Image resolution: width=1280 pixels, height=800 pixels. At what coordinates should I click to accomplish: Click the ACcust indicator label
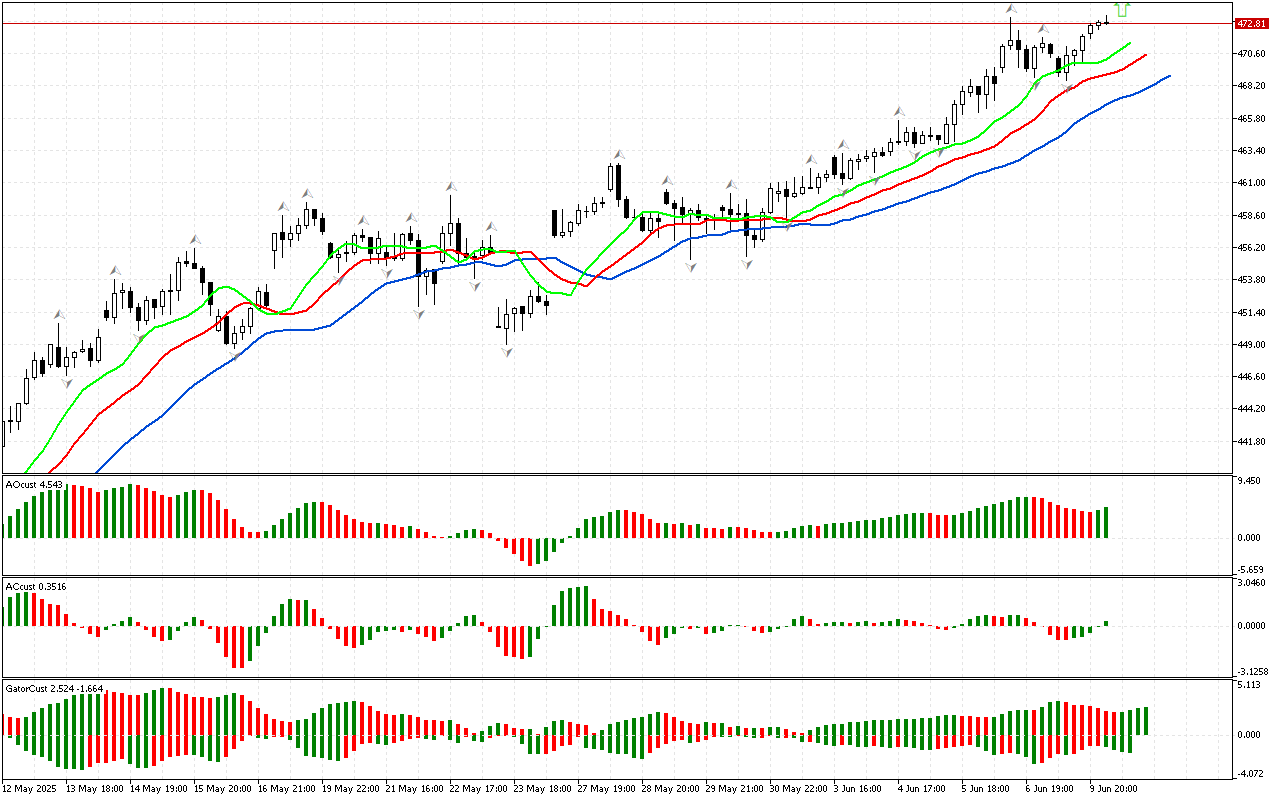coord(36,586)
